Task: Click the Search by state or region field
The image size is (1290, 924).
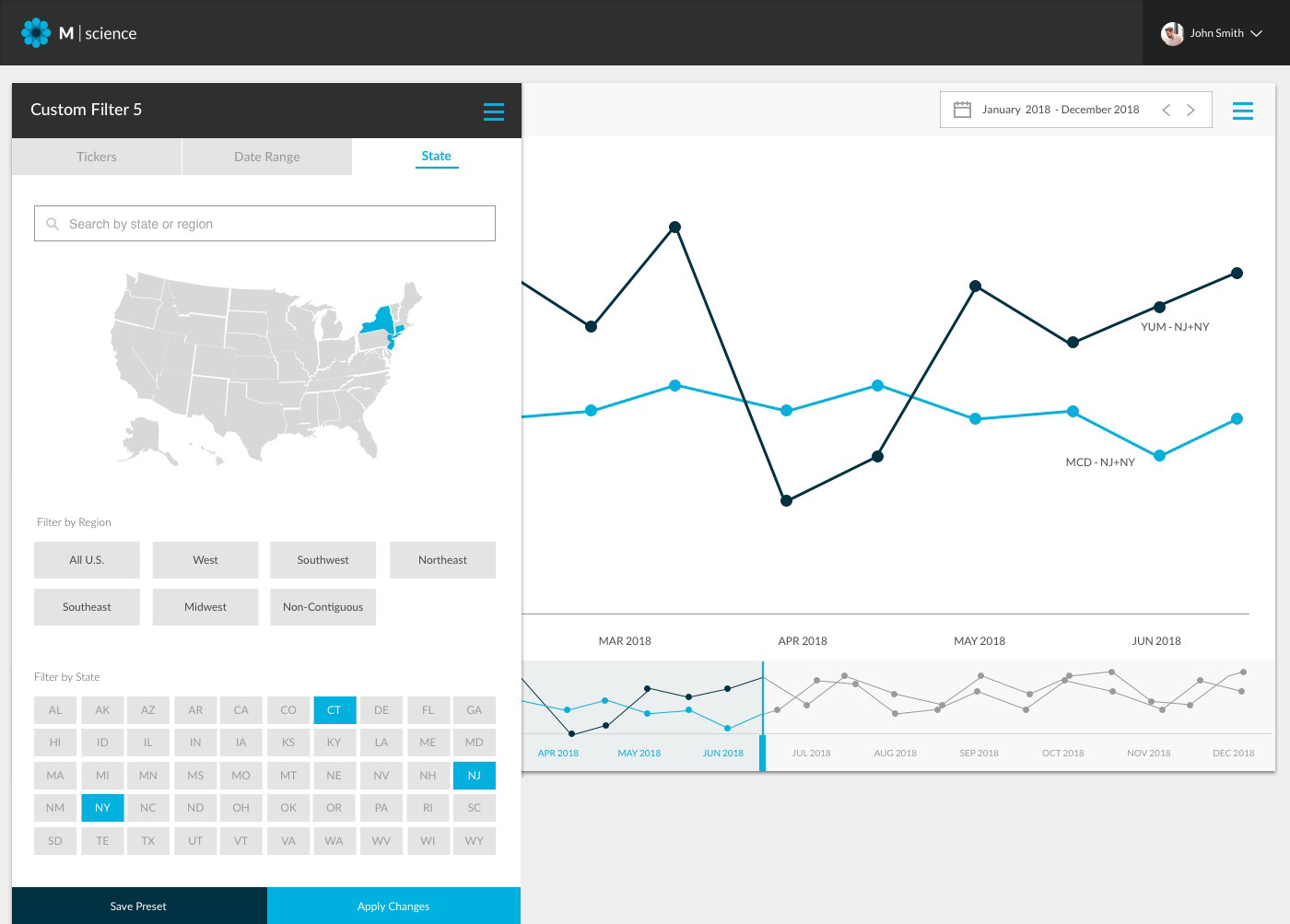Action: (x=264, y=224)
